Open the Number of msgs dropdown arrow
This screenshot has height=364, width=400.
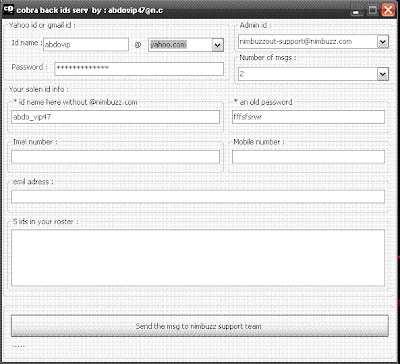pos(383,74)
